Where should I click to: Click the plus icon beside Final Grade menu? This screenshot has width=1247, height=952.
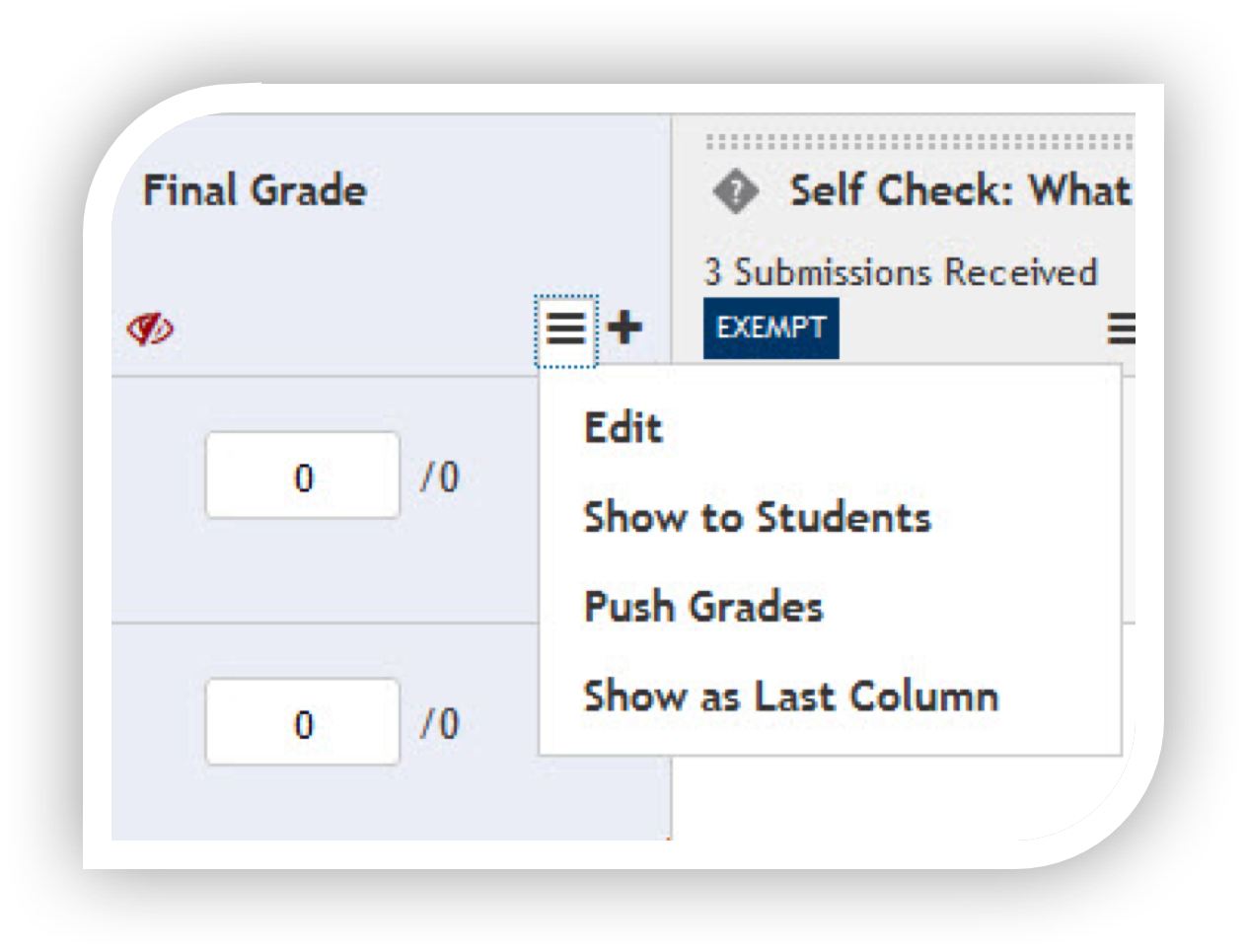point(624,327)
